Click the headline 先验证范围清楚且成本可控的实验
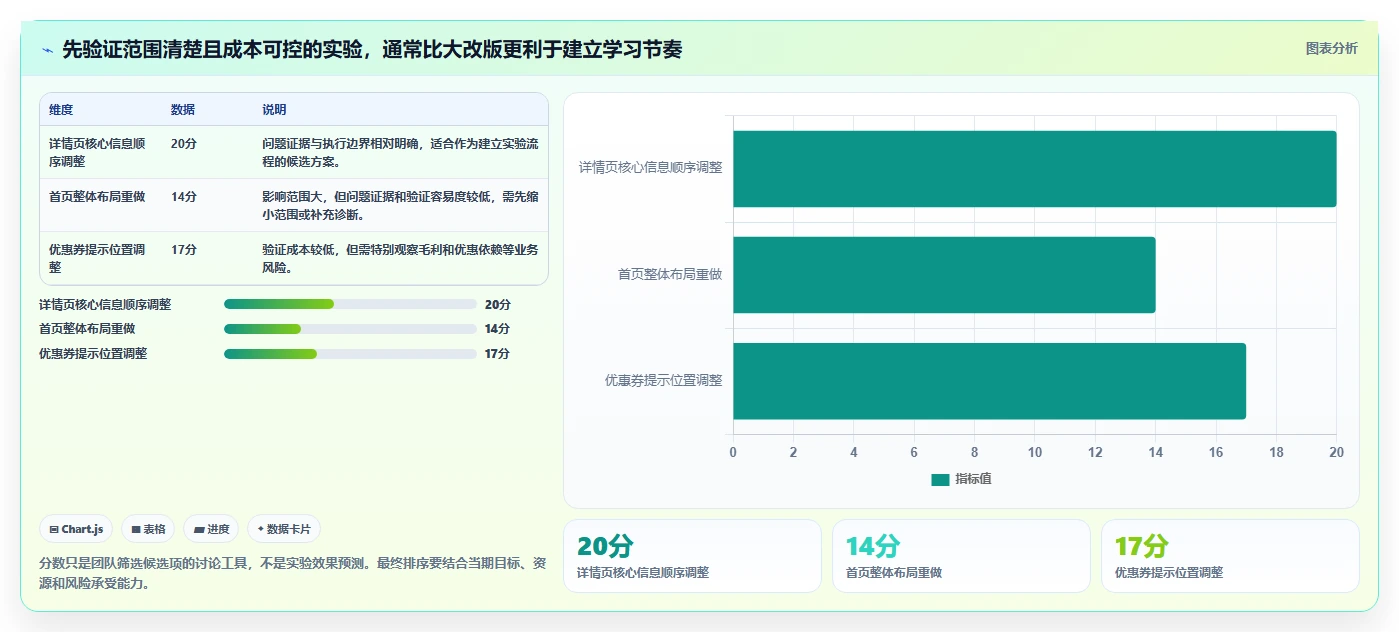Screen dimensions: 1399x632 [x=372, y=49]
